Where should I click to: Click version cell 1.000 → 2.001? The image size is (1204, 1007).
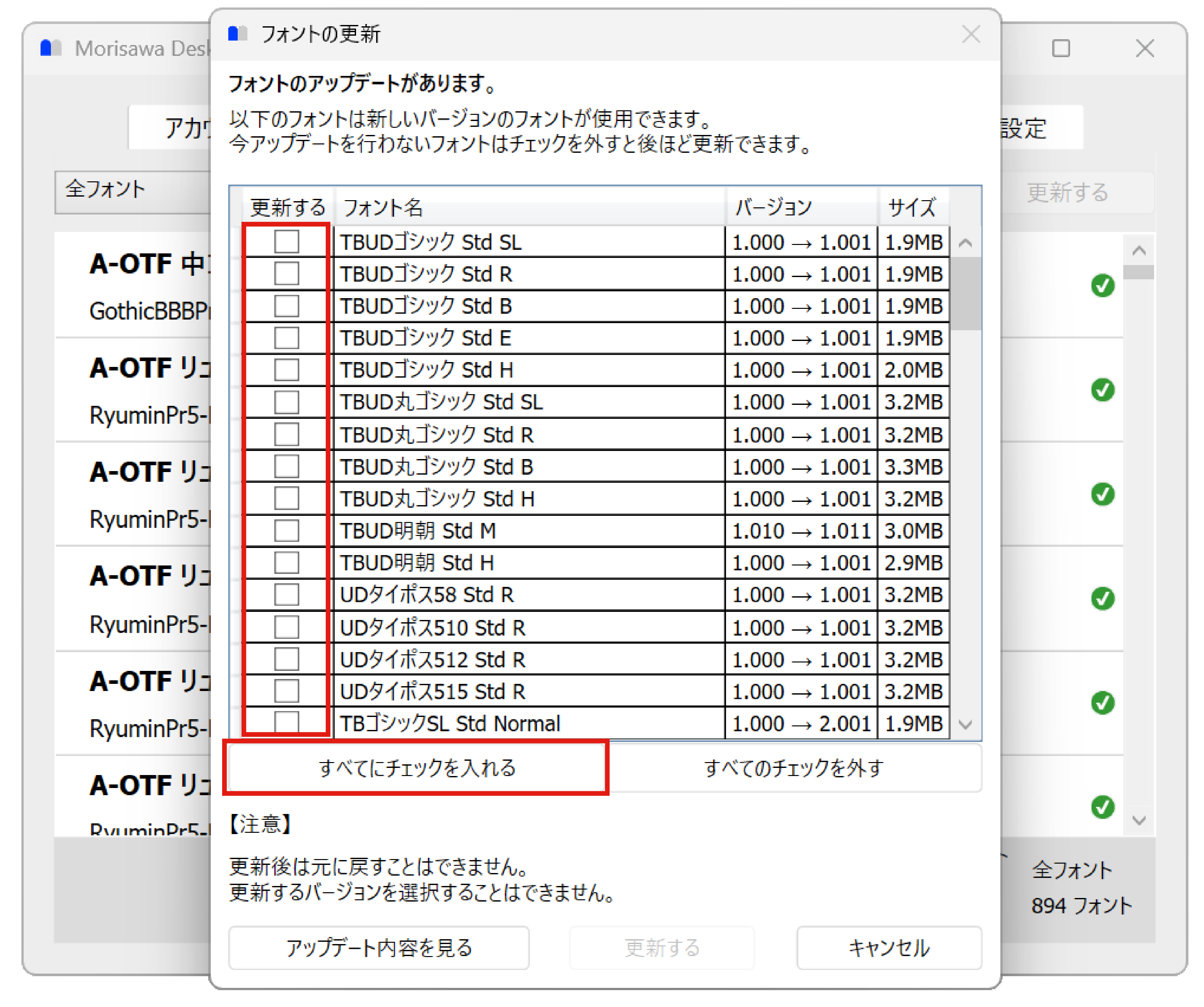click(802, 724)
